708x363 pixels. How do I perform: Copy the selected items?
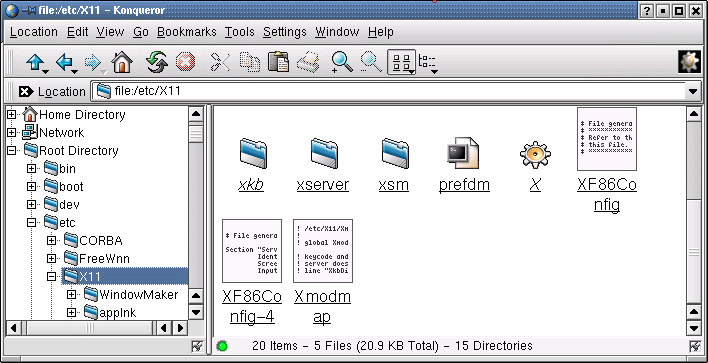coord(250,62)
